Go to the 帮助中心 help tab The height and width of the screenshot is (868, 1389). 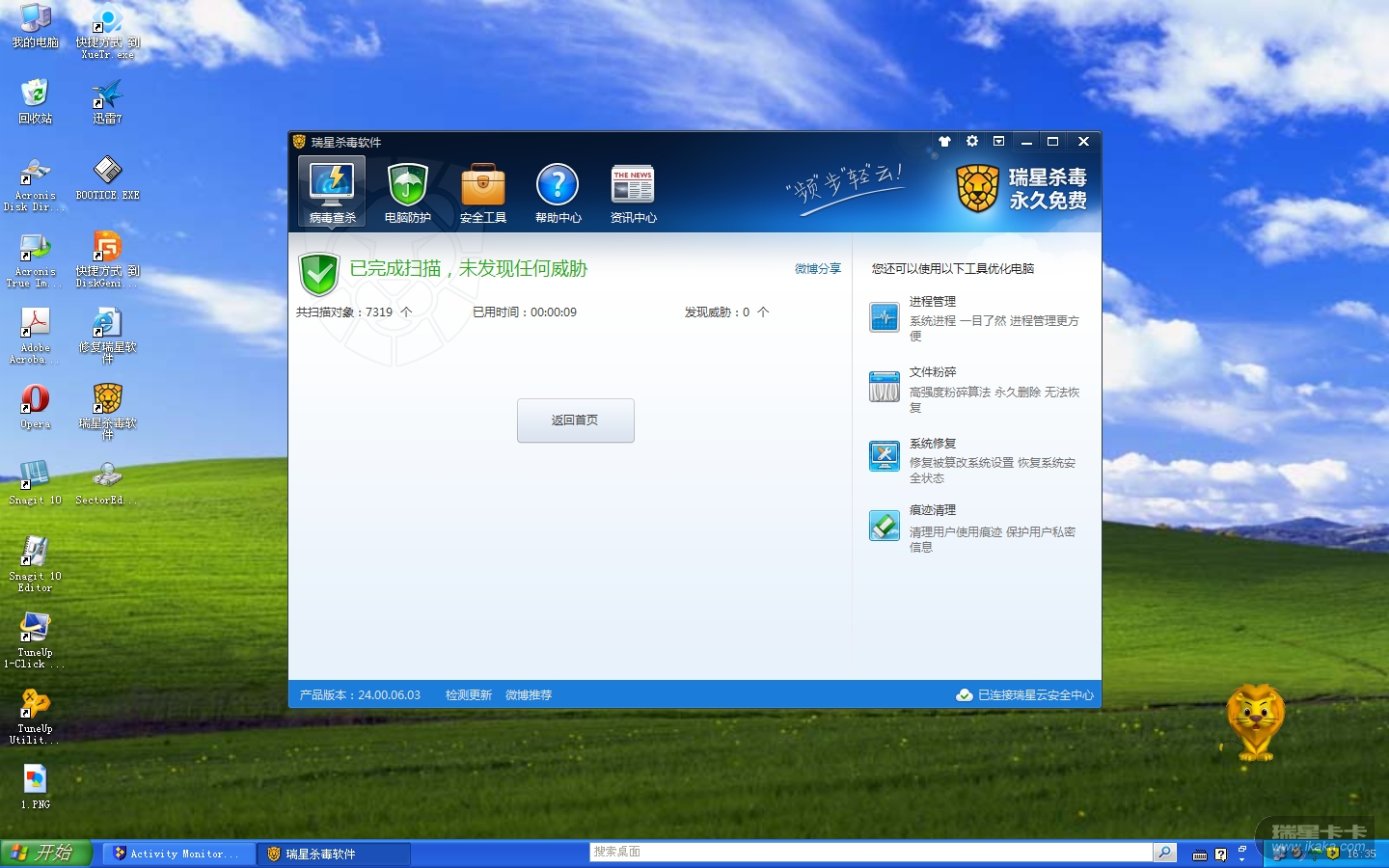tap(558, 193)
